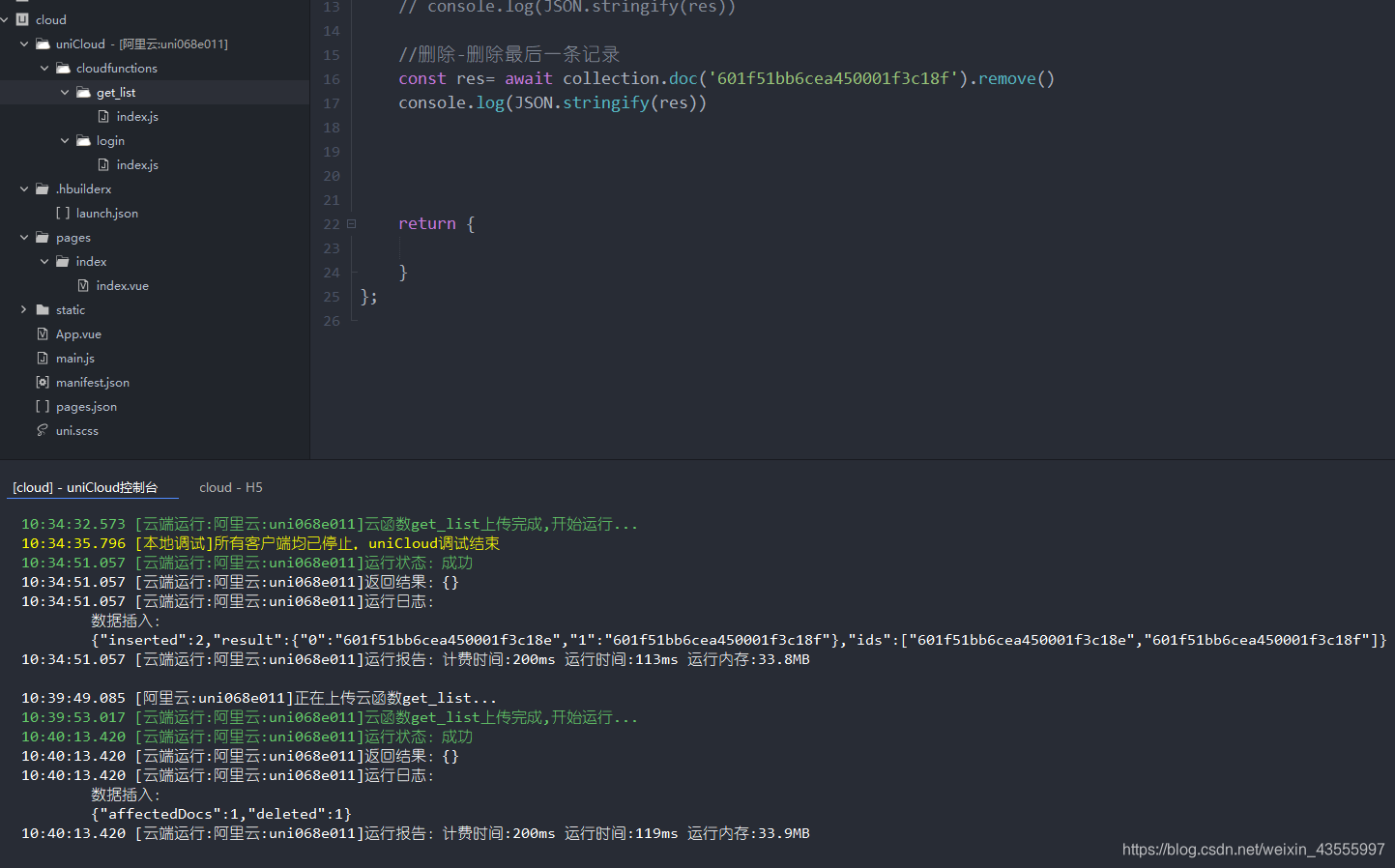Image resolution: width=1395 pixels, height=868 pixels.
Task: Collapse the get_list folder chevron
Action: pos(65,92)
